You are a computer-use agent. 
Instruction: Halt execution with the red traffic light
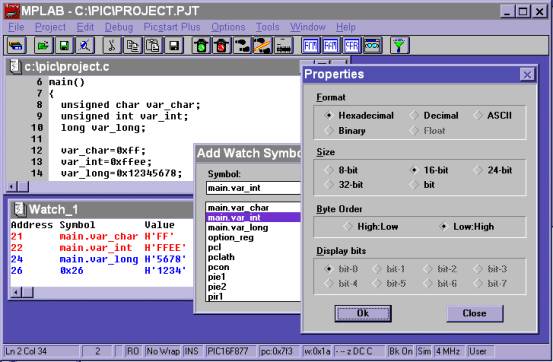221,46
